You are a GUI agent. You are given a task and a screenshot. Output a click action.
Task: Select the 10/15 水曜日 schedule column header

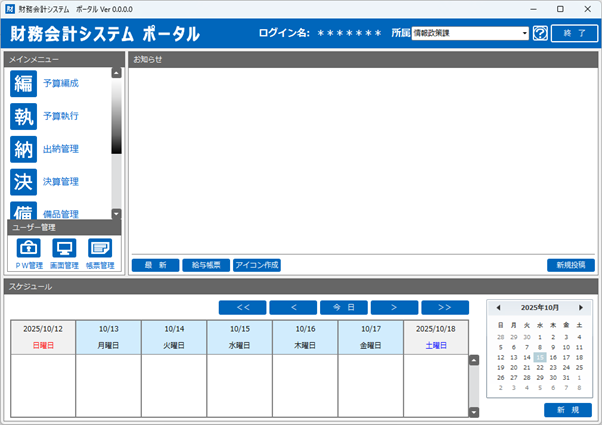pos(239,336)
